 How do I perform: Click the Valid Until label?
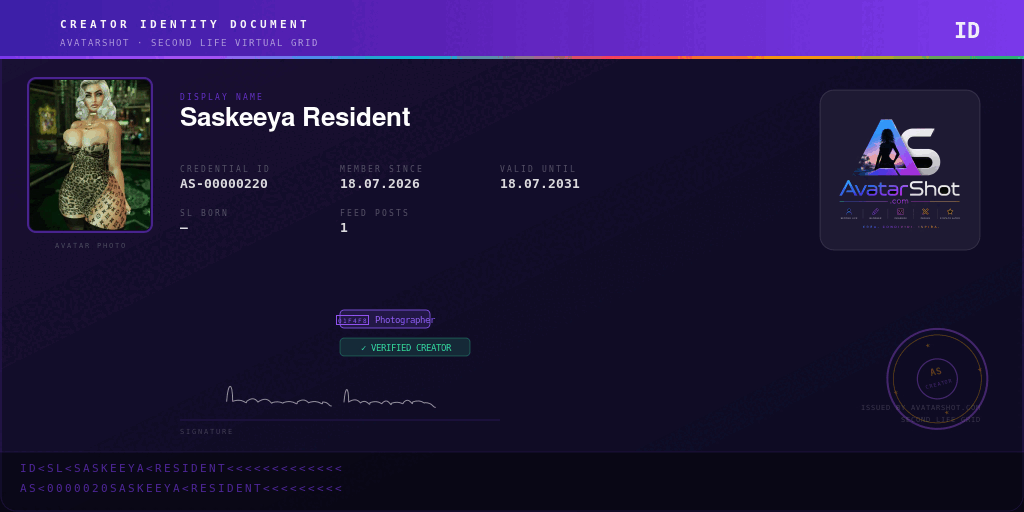(538, 168)
